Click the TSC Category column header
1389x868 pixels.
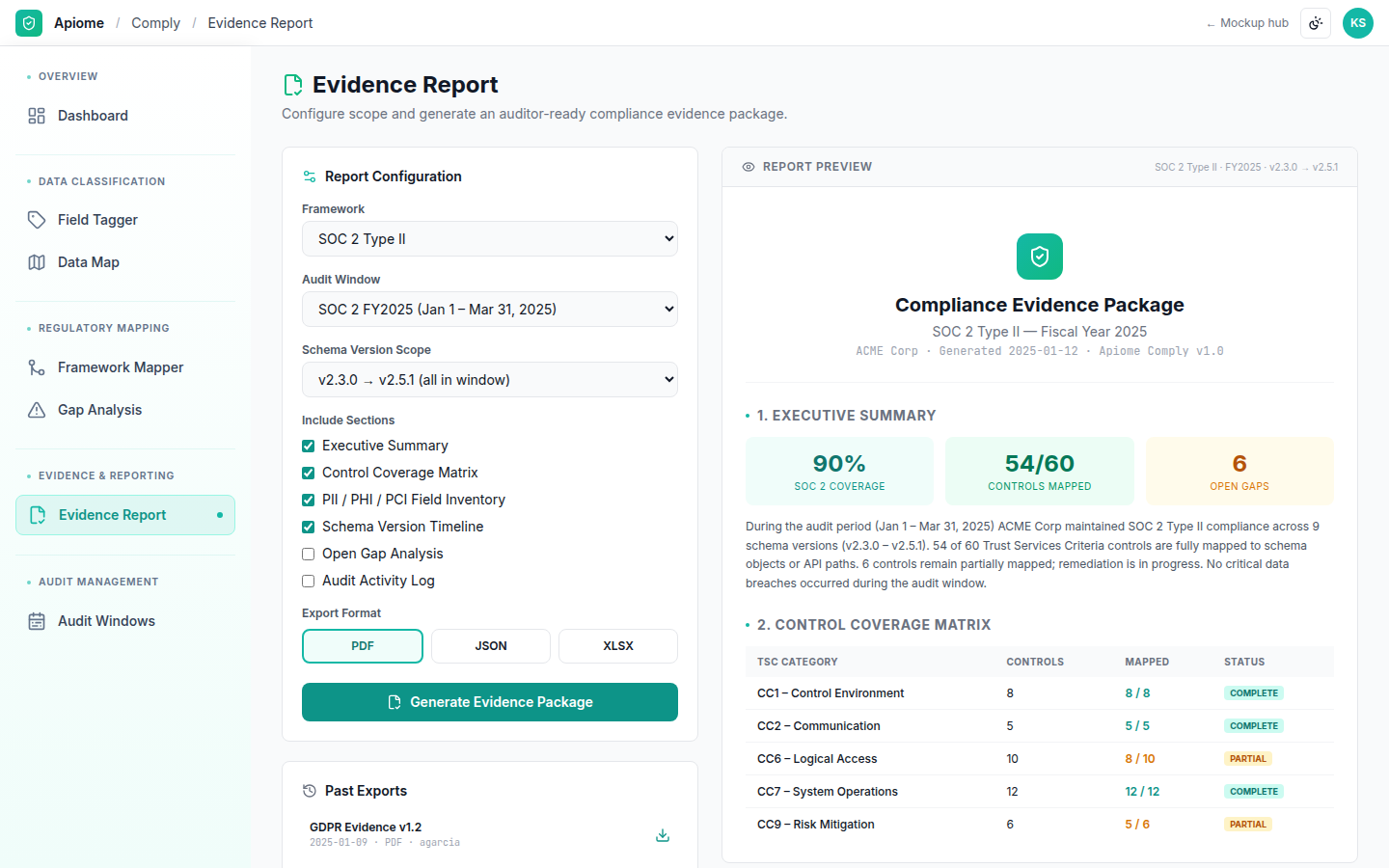798,662
